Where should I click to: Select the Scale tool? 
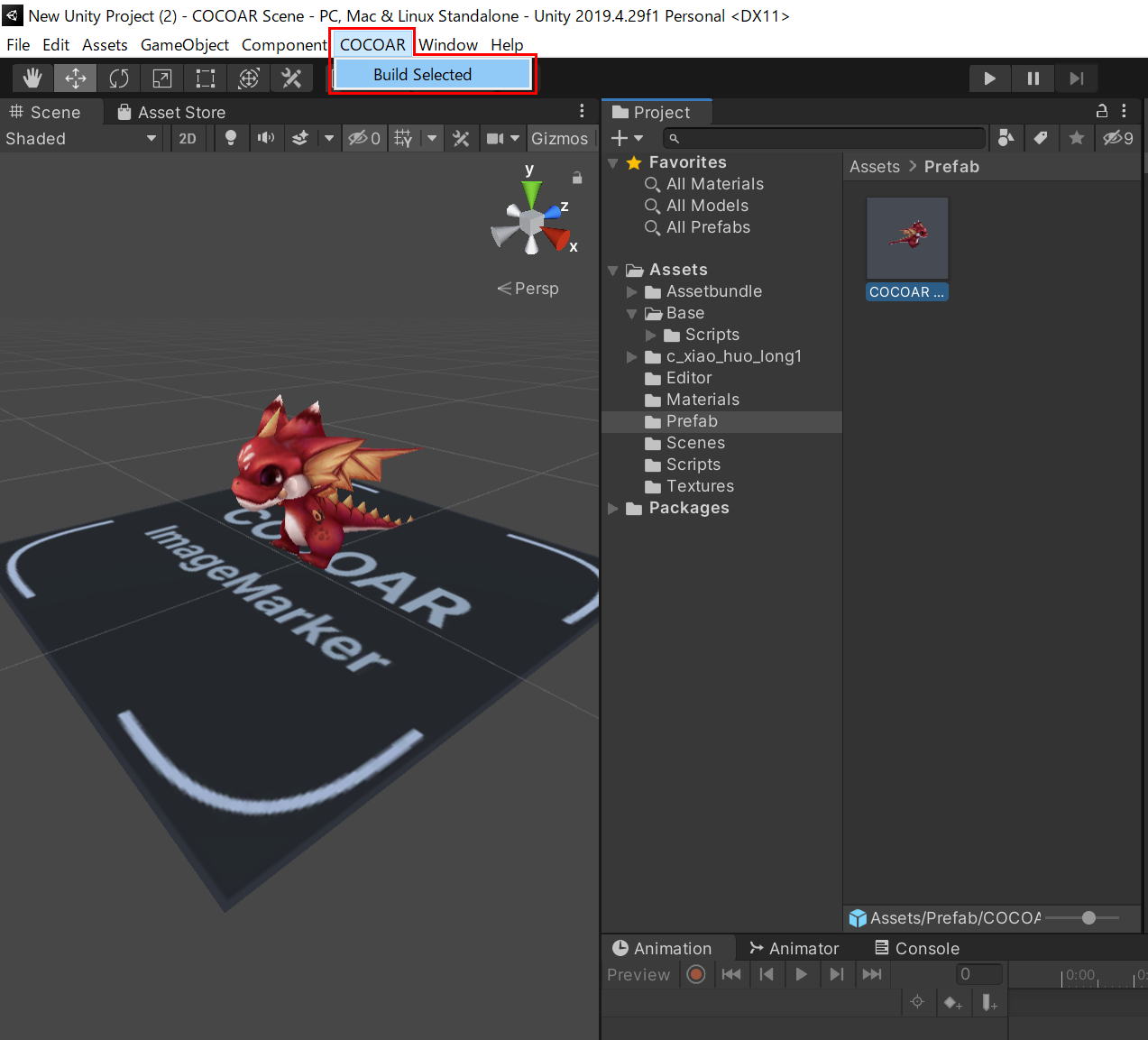[162, 78]
